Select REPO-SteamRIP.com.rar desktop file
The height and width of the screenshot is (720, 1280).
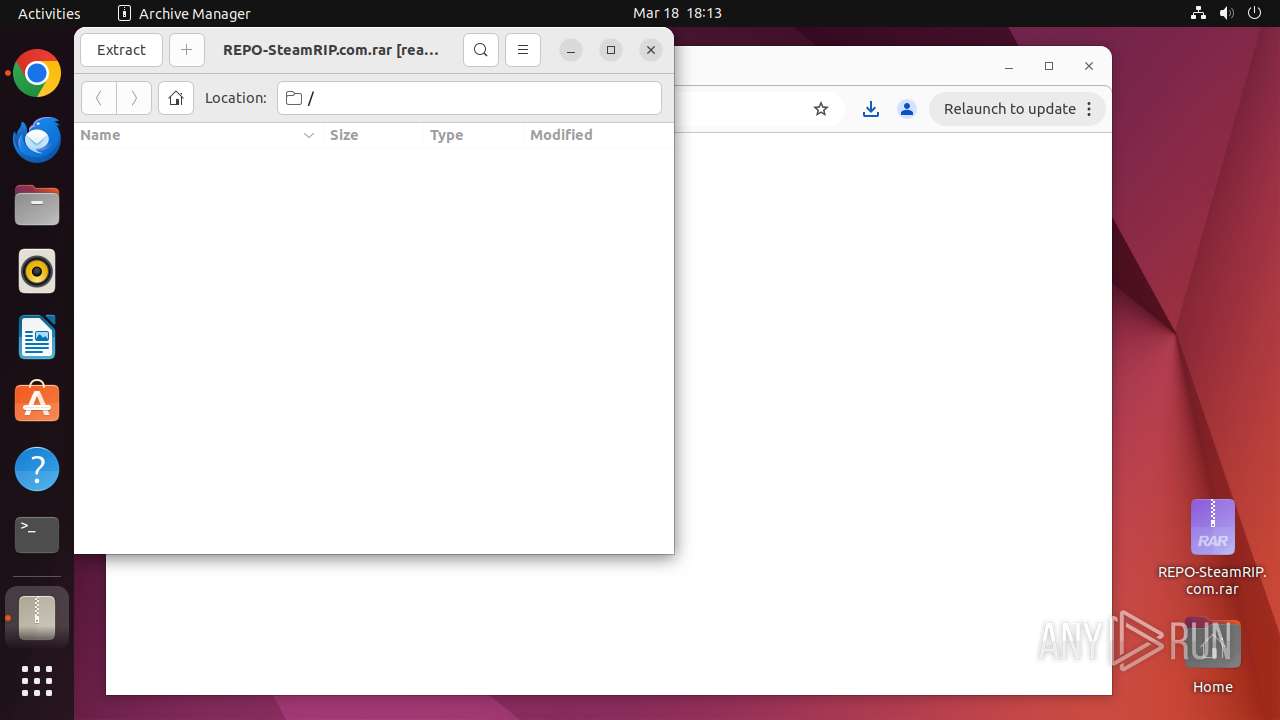tap(1212, 547)
